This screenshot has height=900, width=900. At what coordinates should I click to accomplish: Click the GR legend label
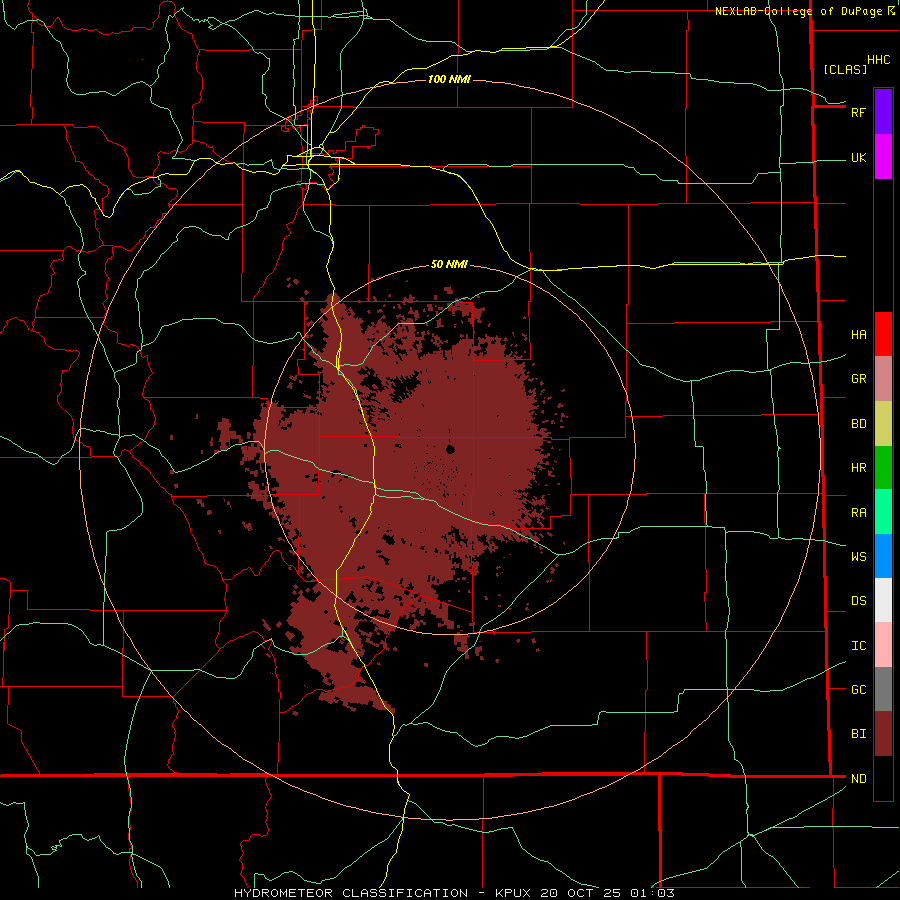click(x=858, y=379)
